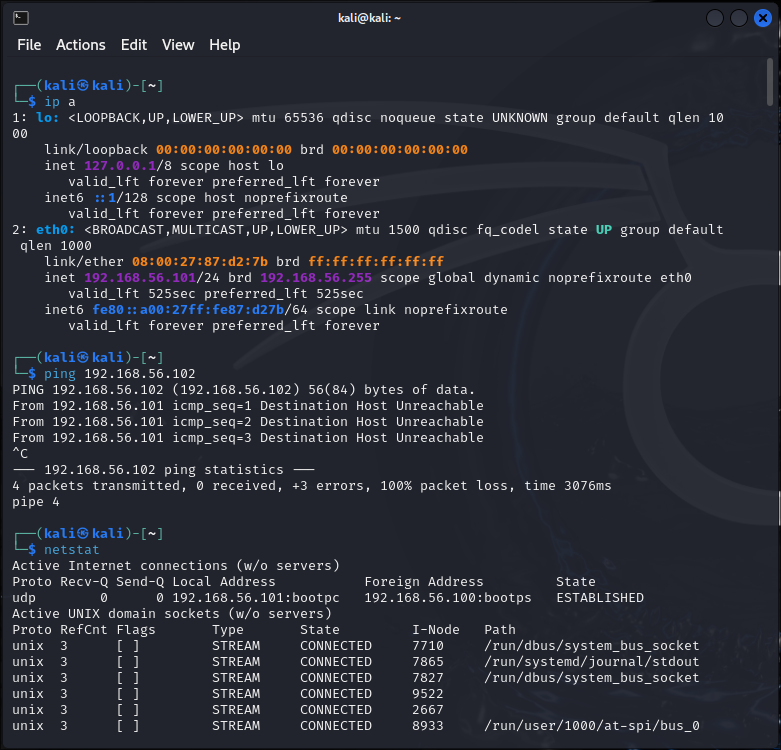Image resolution: width=781 pixels, height=750 pixels.
Task: Click the terminal icon in the title bar
Action: [x=21, y=18]
